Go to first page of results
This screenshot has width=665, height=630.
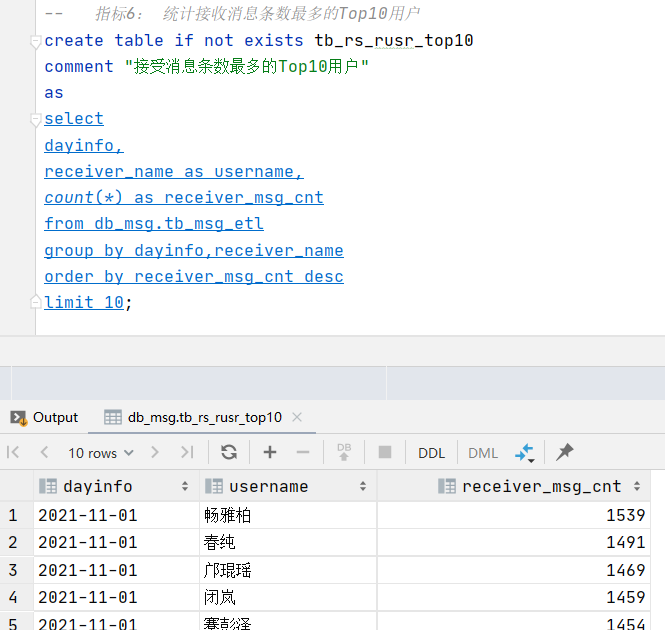coord(13,452)
